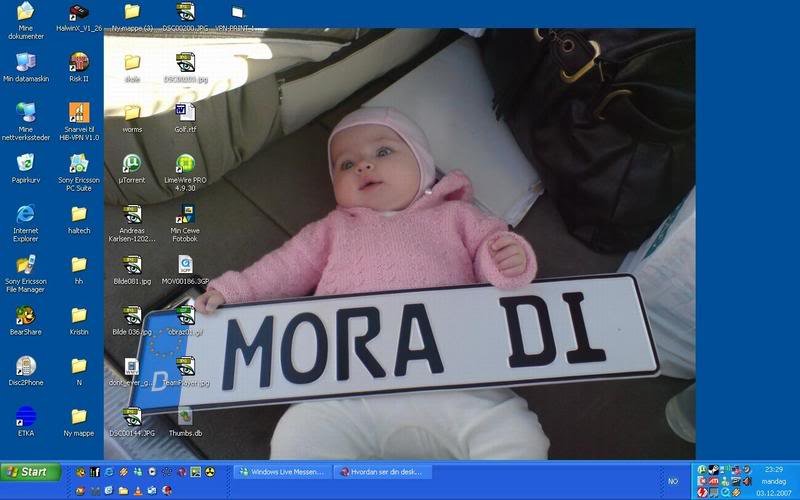The width and height of the screenshot is (800, 500).
Task: Open the Sony Ericsson PC Suite icon
Action: (78, 163)
